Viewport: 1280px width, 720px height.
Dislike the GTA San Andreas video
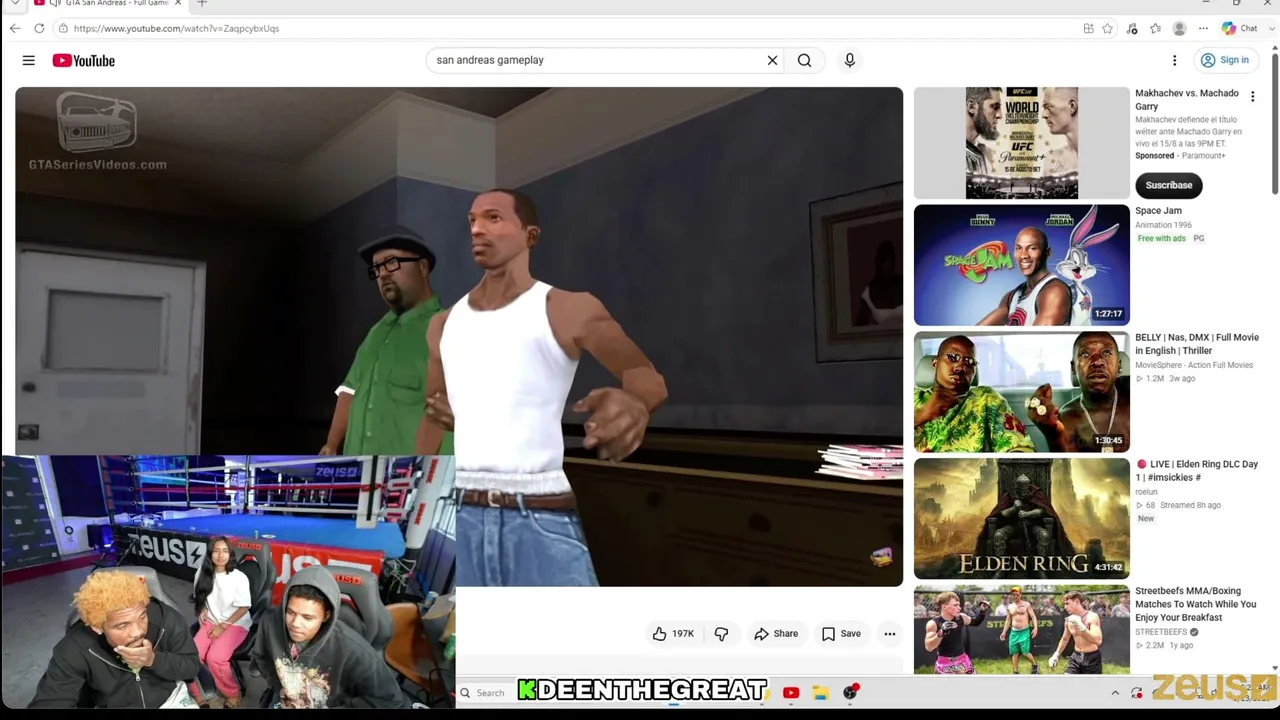pos(721,634)
